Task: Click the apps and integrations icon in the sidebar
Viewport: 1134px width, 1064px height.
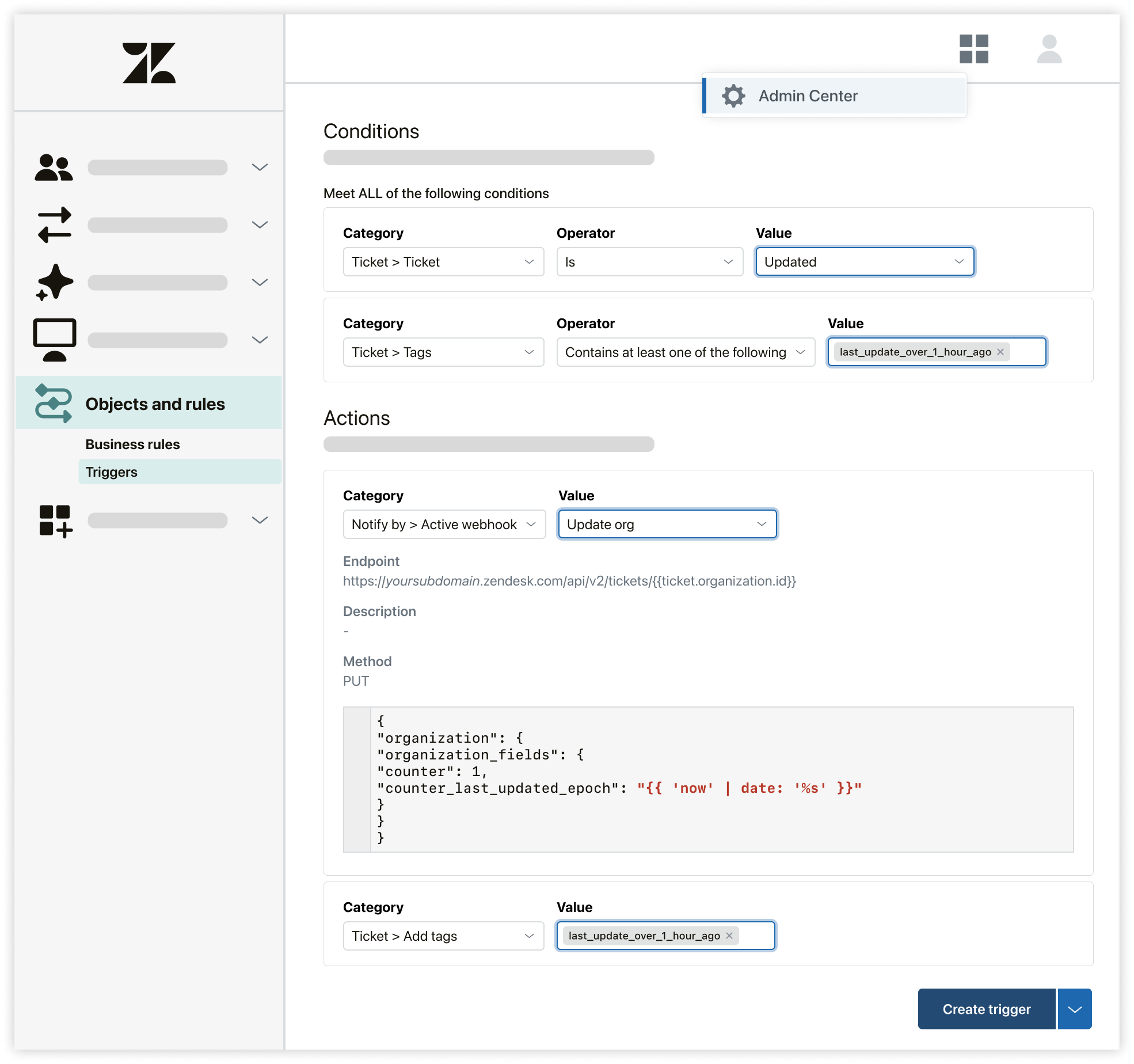Action: (x=55, y=521)
